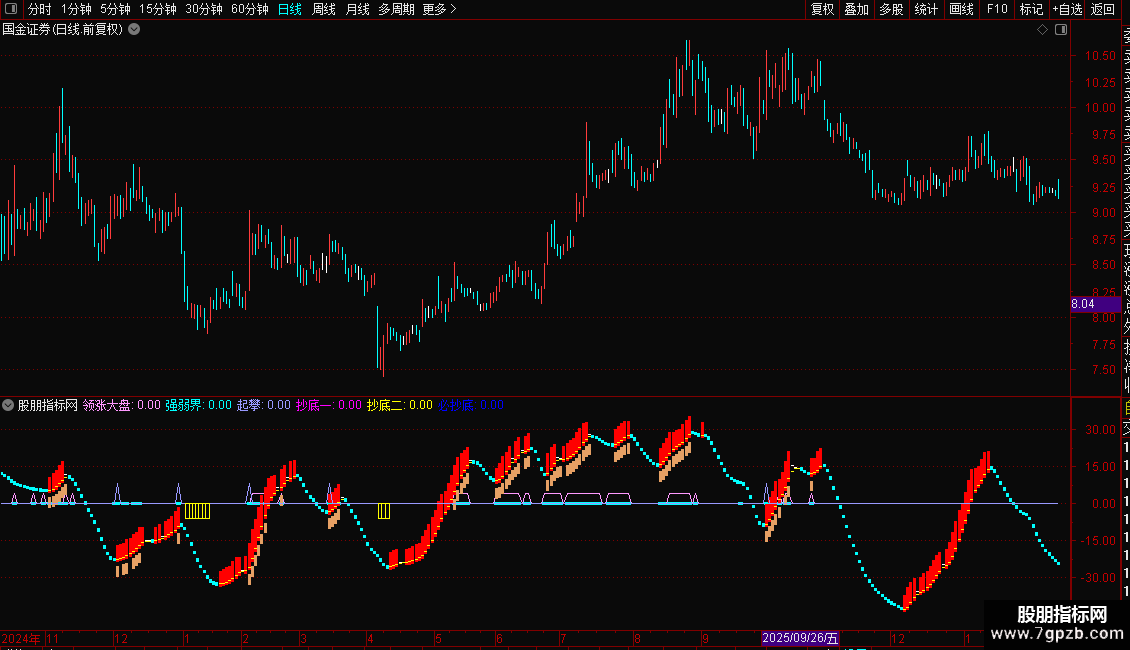Click the 叠加 overlay button
This screenshot has height=650, width=1130.
click(x=857, y=9)
